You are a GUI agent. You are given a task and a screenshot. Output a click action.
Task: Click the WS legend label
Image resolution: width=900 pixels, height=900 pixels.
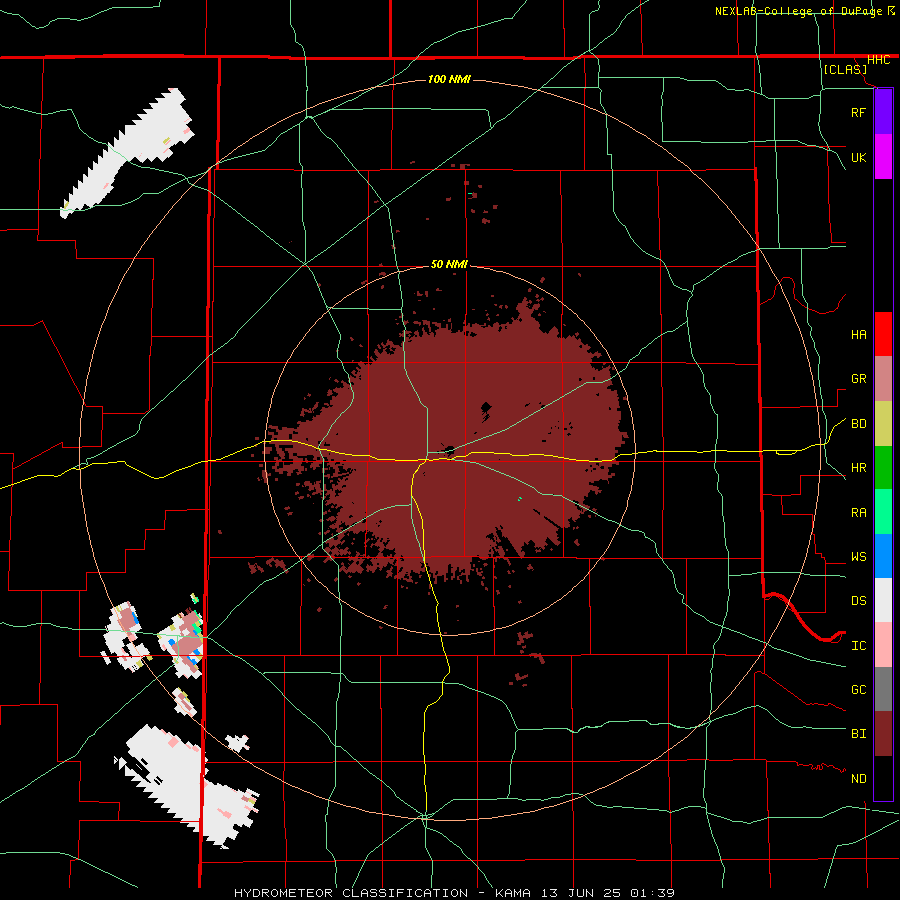858,557
